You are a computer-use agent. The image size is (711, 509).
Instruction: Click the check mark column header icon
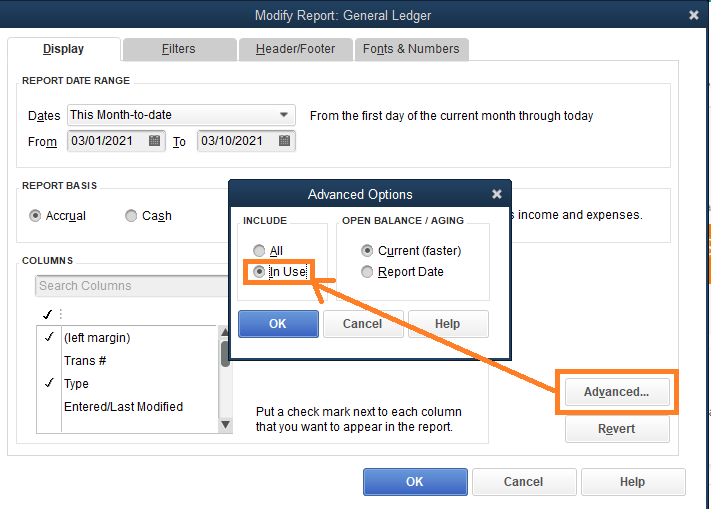point(47,314)
